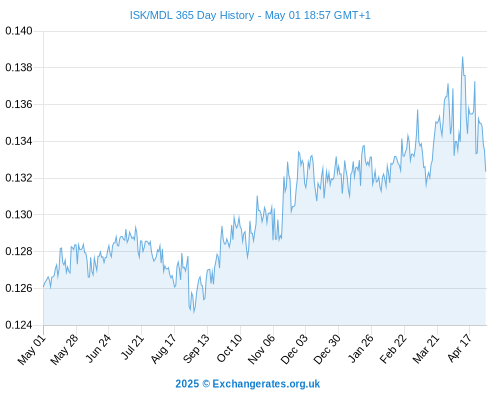Image resolution: width=495 pixels, height=400 pixels.
Task: Click the Feb 22 date label
Action: click(x=393, y=349)
